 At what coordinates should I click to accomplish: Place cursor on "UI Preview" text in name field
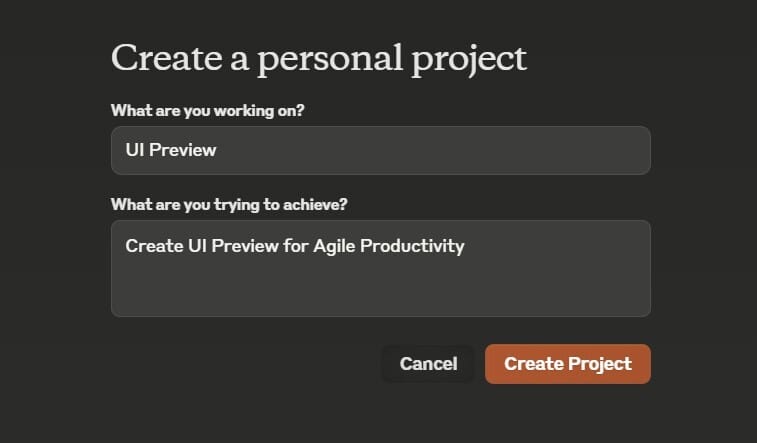(x=171, y=150)
